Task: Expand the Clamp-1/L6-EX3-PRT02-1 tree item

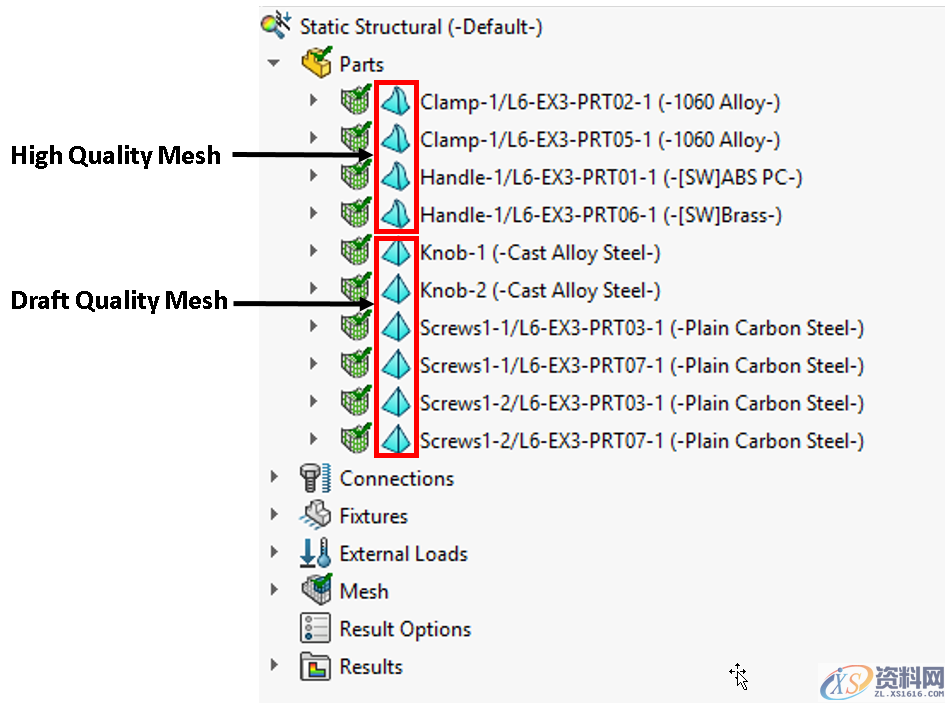Action: point(312,101)
